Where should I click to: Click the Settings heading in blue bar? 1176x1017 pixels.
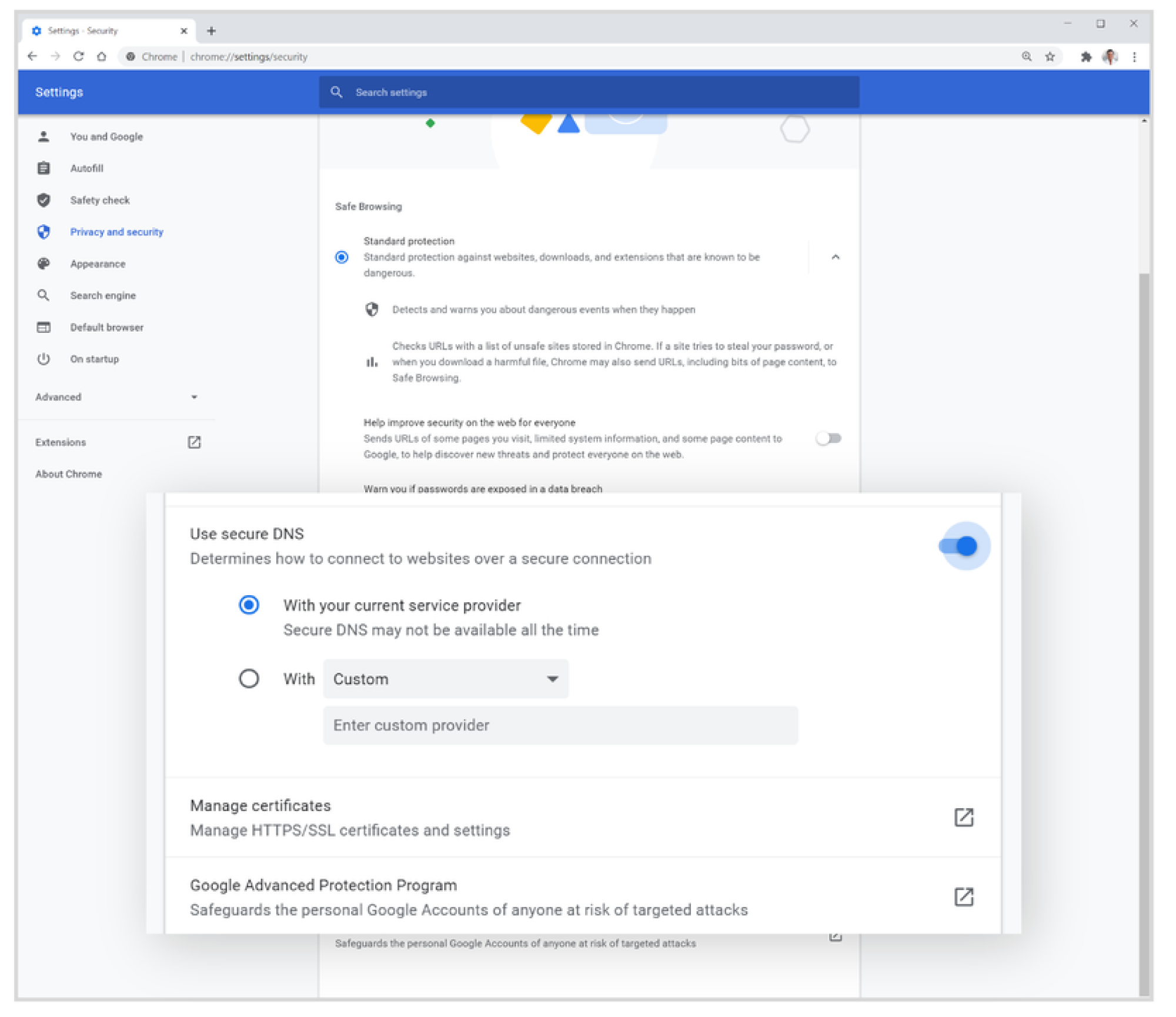click(59, 92)
